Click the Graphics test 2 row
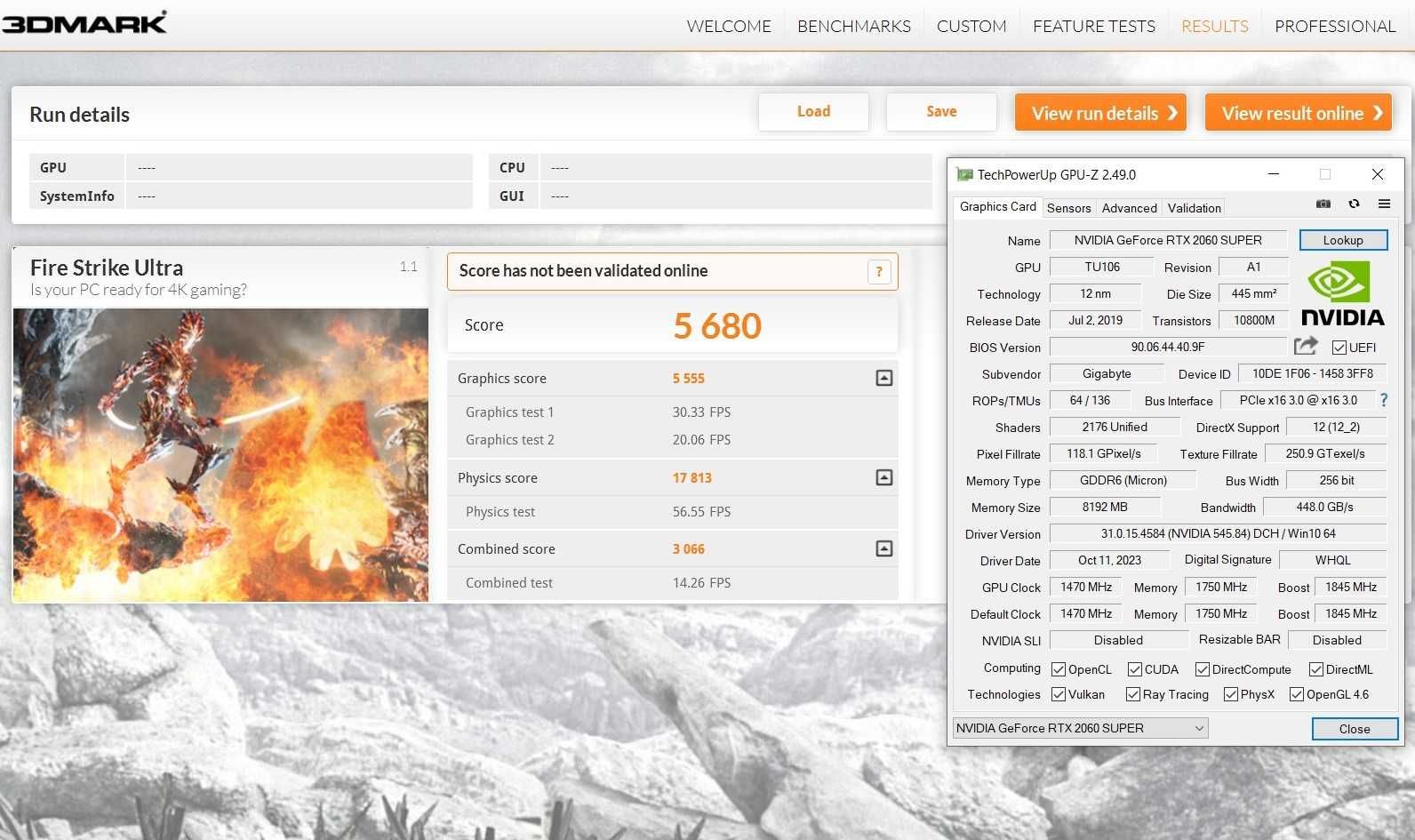This screenshot has width=1415, height=840. tap(673, 440)
